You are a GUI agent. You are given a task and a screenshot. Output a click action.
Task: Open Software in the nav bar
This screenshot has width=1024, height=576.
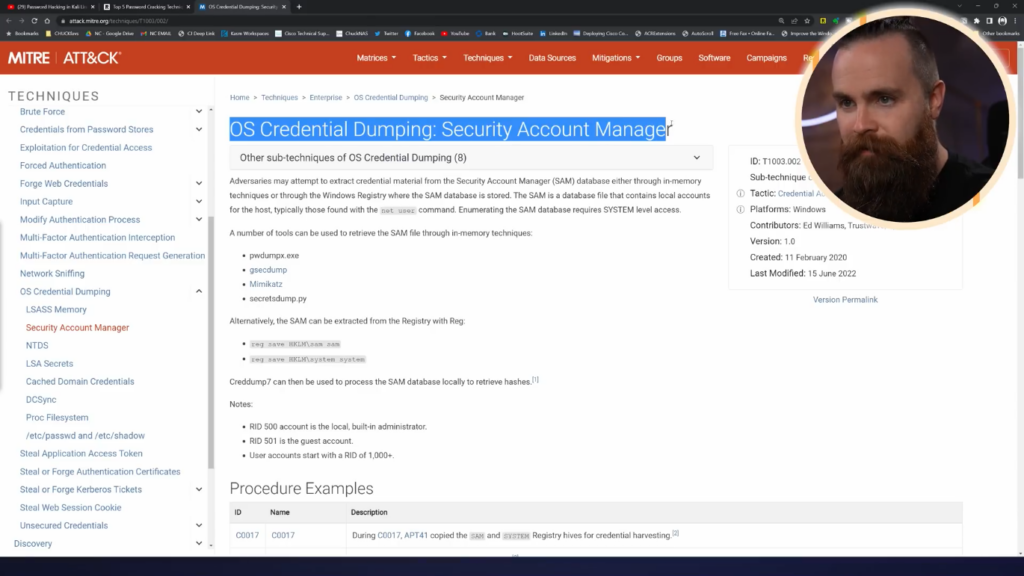[x=714, y=58]
